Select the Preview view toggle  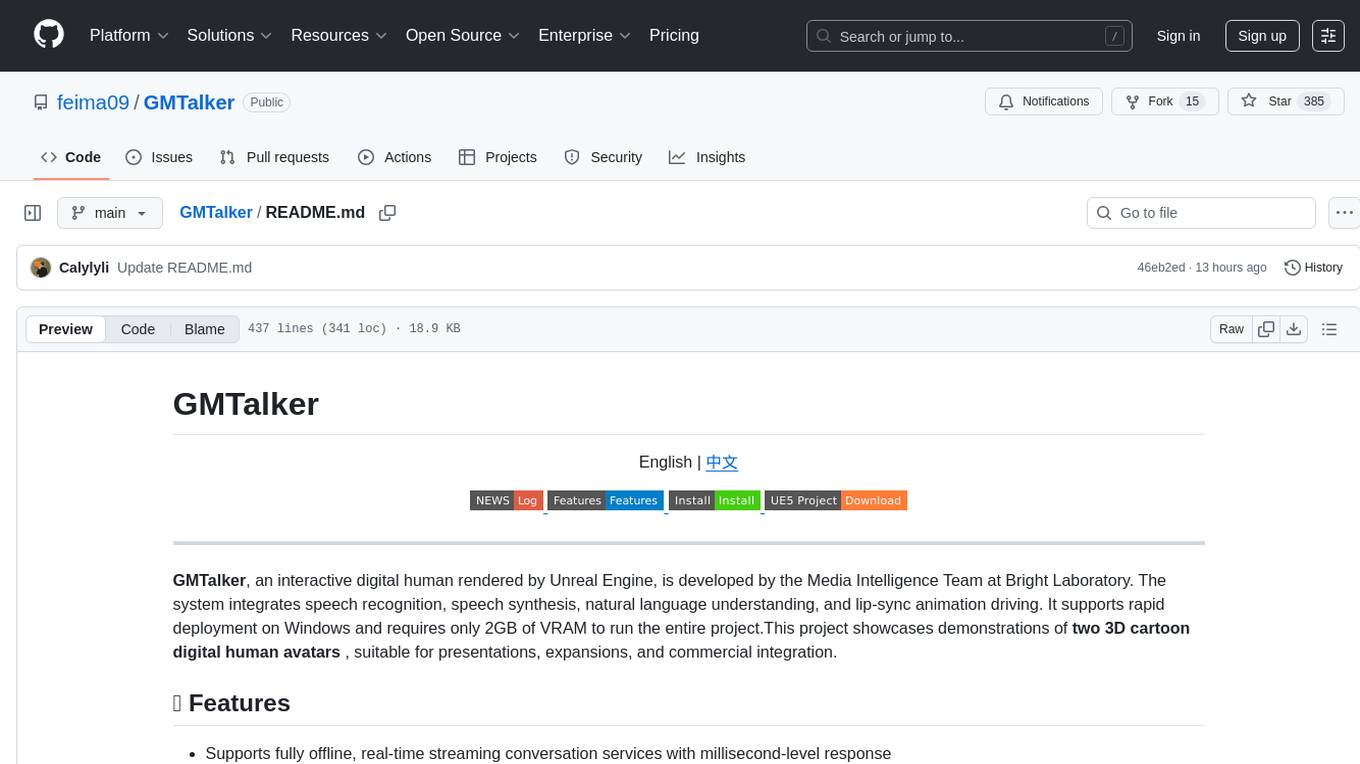pyautogui.click(x=66, y=329)
